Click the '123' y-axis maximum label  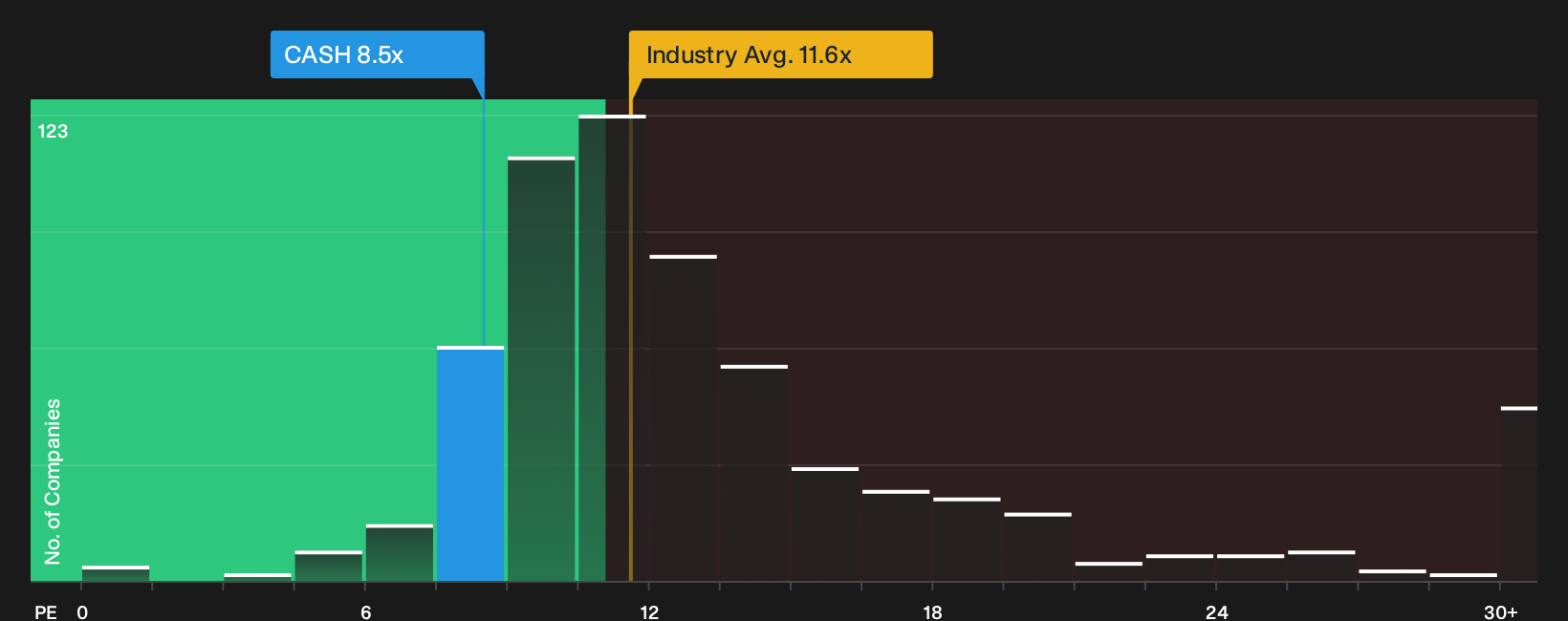pos(53,132)
